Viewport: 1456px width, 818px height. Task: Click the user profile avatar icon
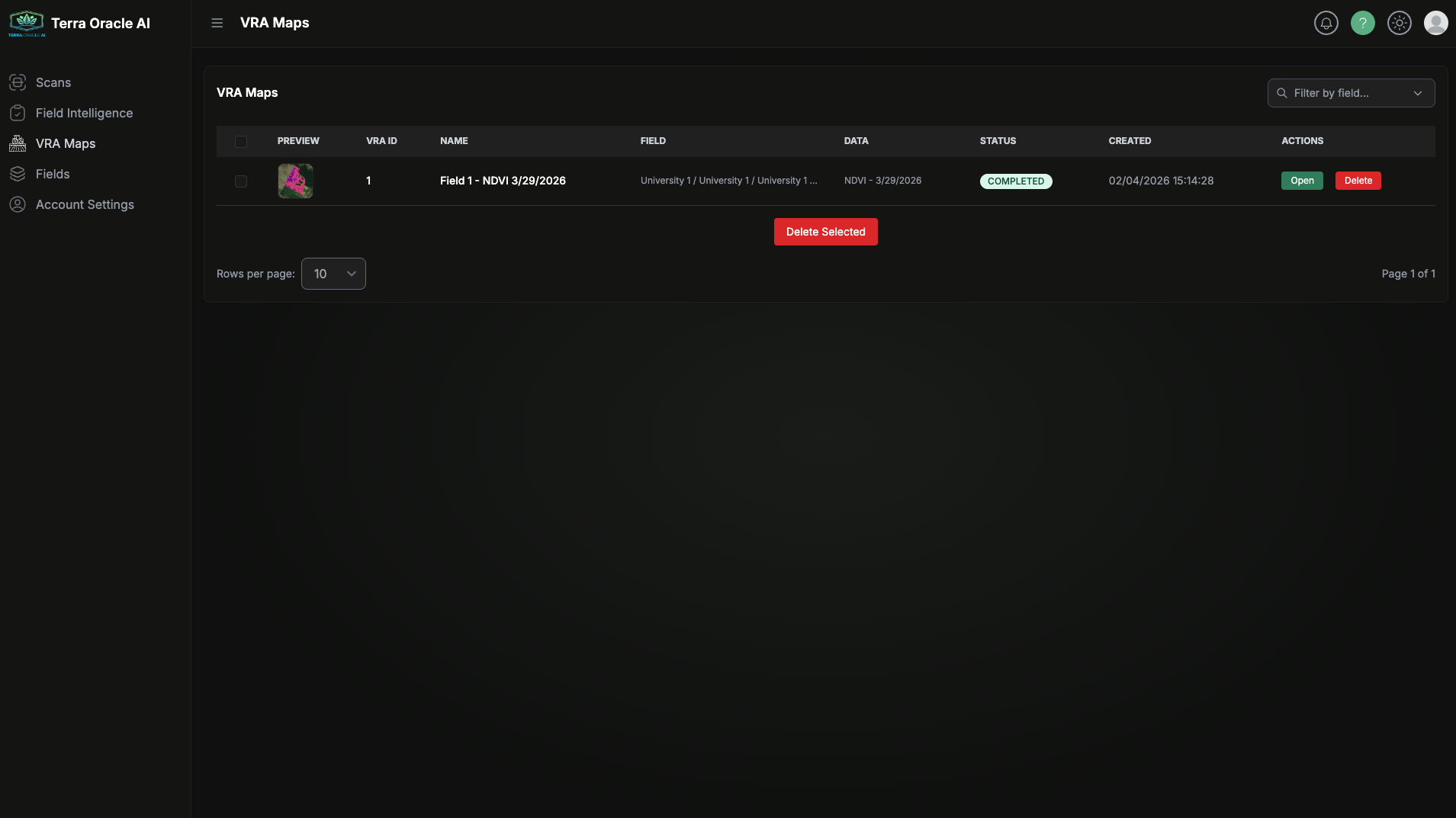click(x=1436, y=23)
